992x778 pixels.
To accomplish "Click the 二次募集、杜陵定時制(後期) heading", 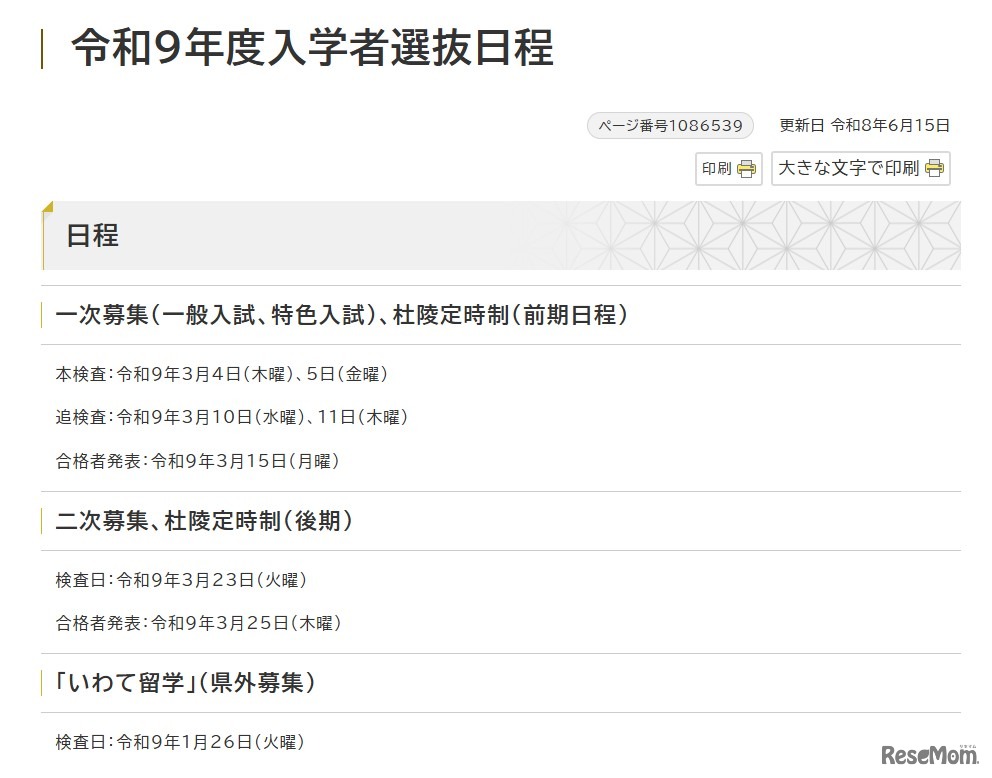I will (204, 521).
